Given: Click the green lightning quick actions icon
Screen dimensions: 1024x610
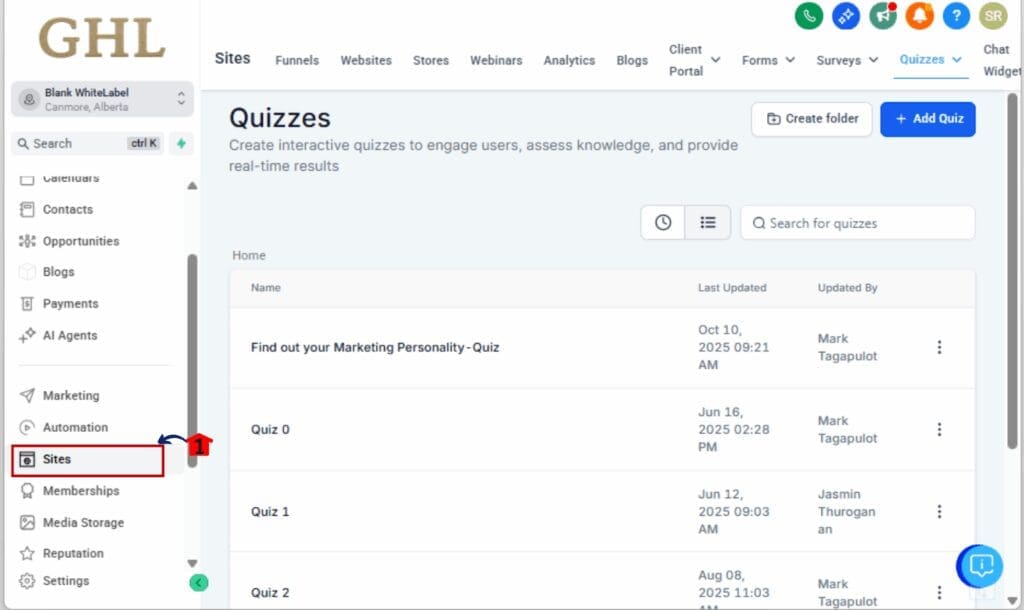Looking at the screenshot, I should coord(181,143).
